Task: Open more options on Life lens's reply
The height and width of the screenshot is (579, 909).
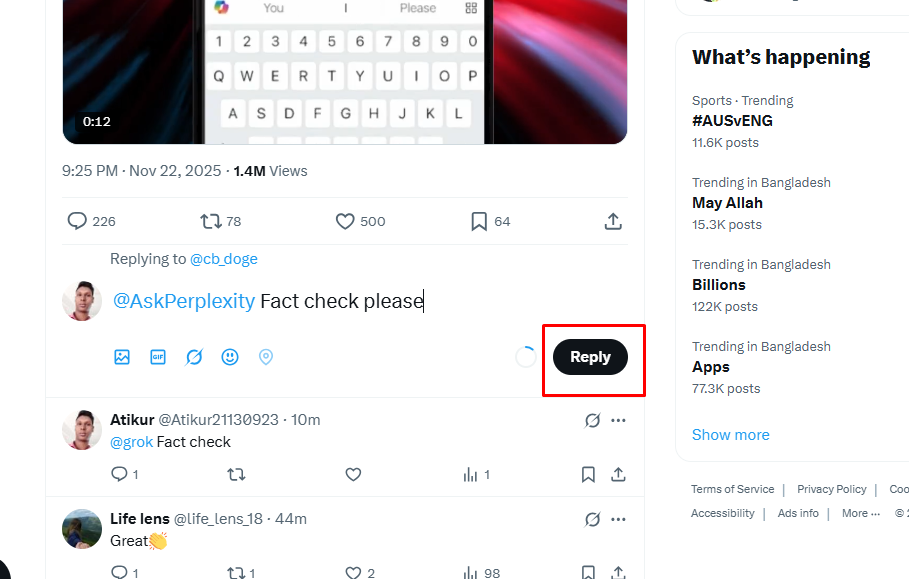Action: (x=619, y=519)
